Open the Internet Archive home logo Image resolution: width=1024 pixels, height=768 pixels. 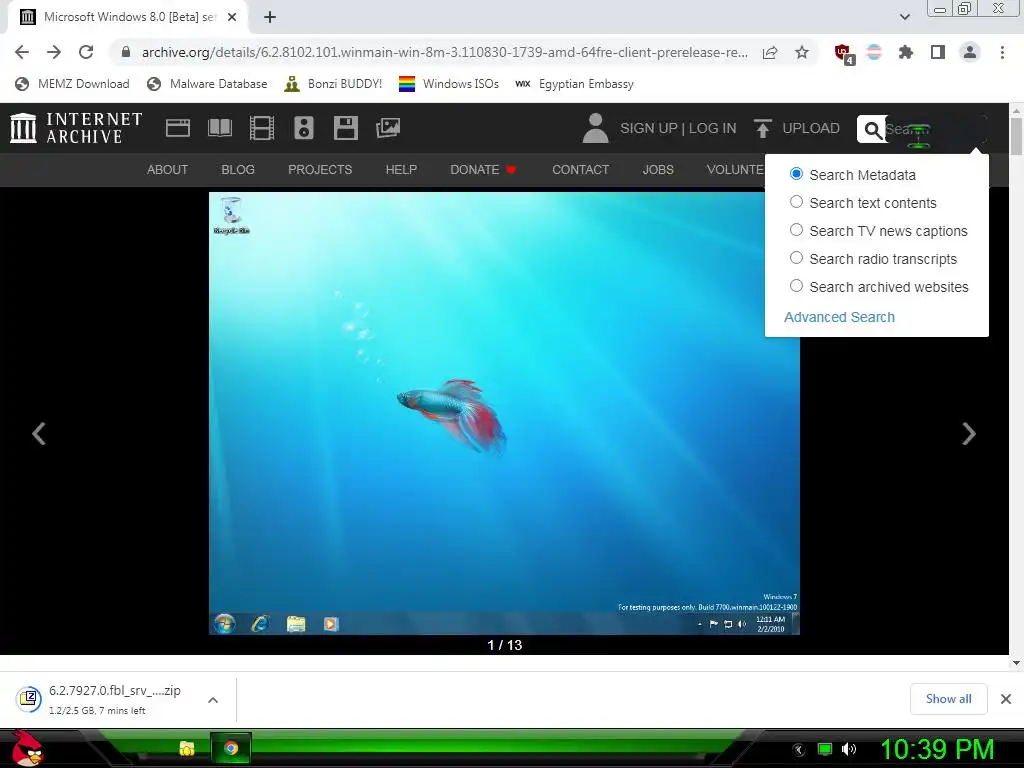point(76,128)
